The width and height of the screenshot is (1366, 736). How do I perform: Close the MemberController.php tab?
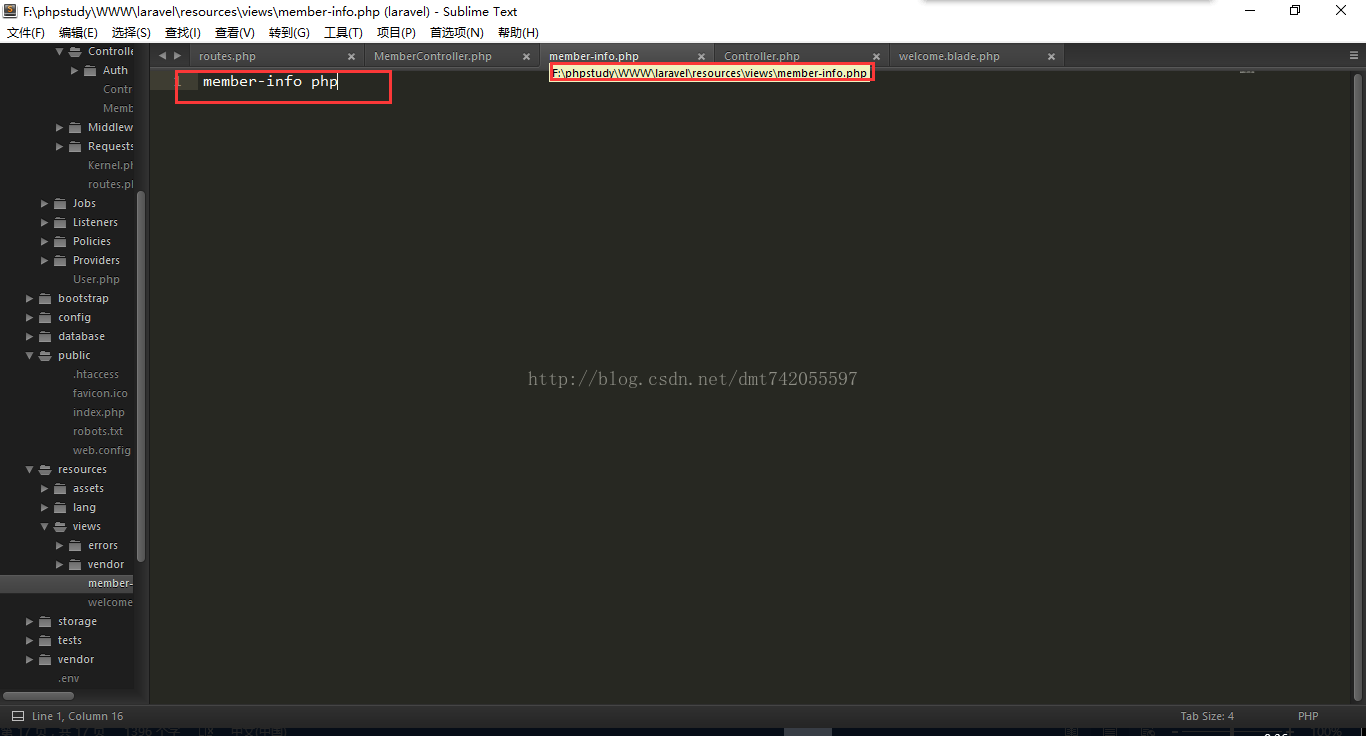point(527,57)
